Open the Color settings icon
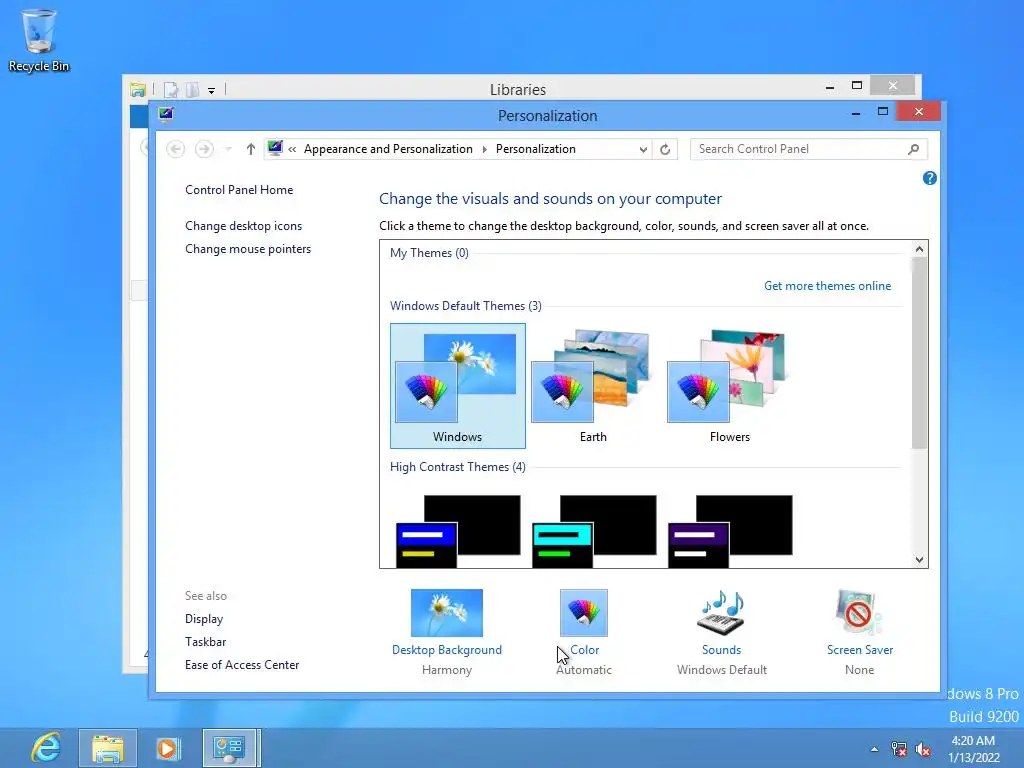 [584, 613]
